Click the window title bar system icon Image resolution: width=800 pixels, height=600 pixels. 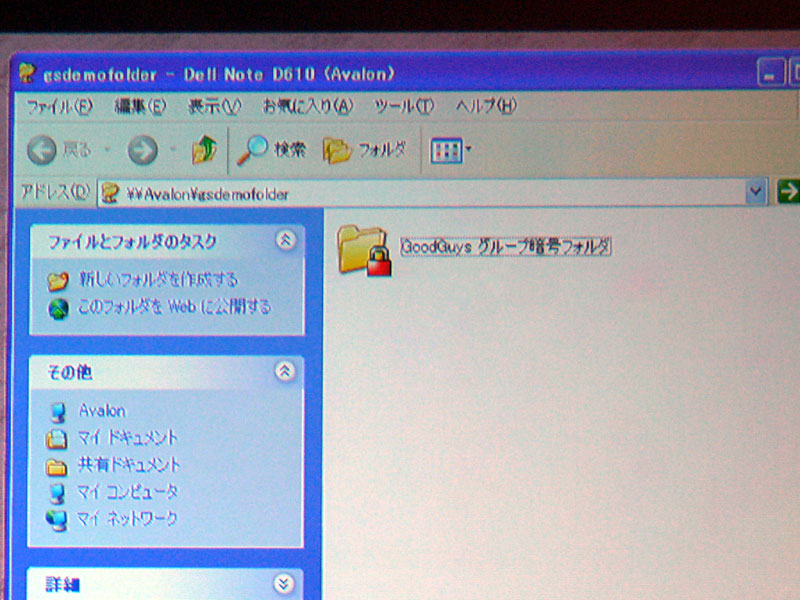point(27,73)
